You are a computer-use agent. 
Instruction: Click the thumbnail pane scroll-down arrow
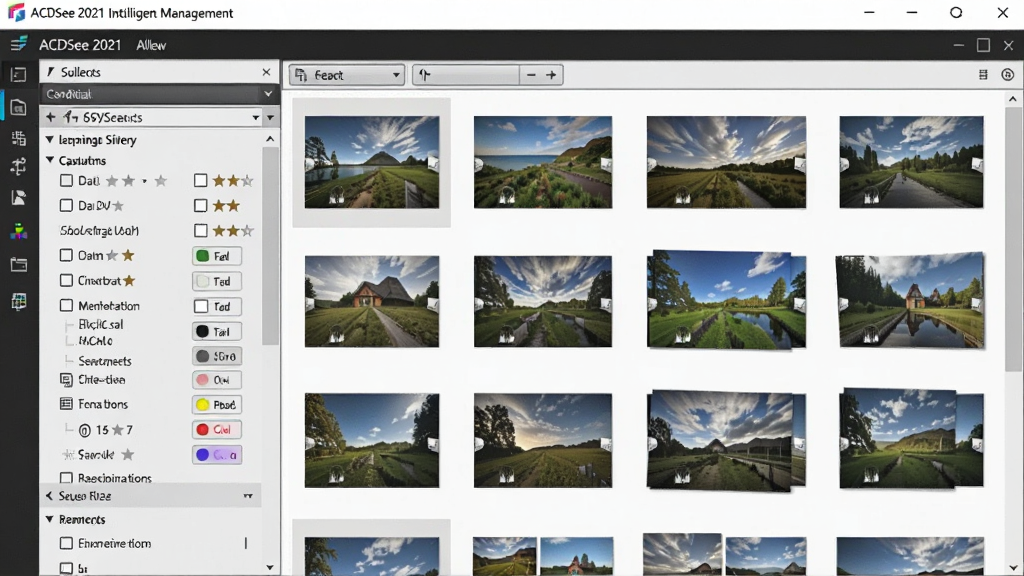point(1013,568)
